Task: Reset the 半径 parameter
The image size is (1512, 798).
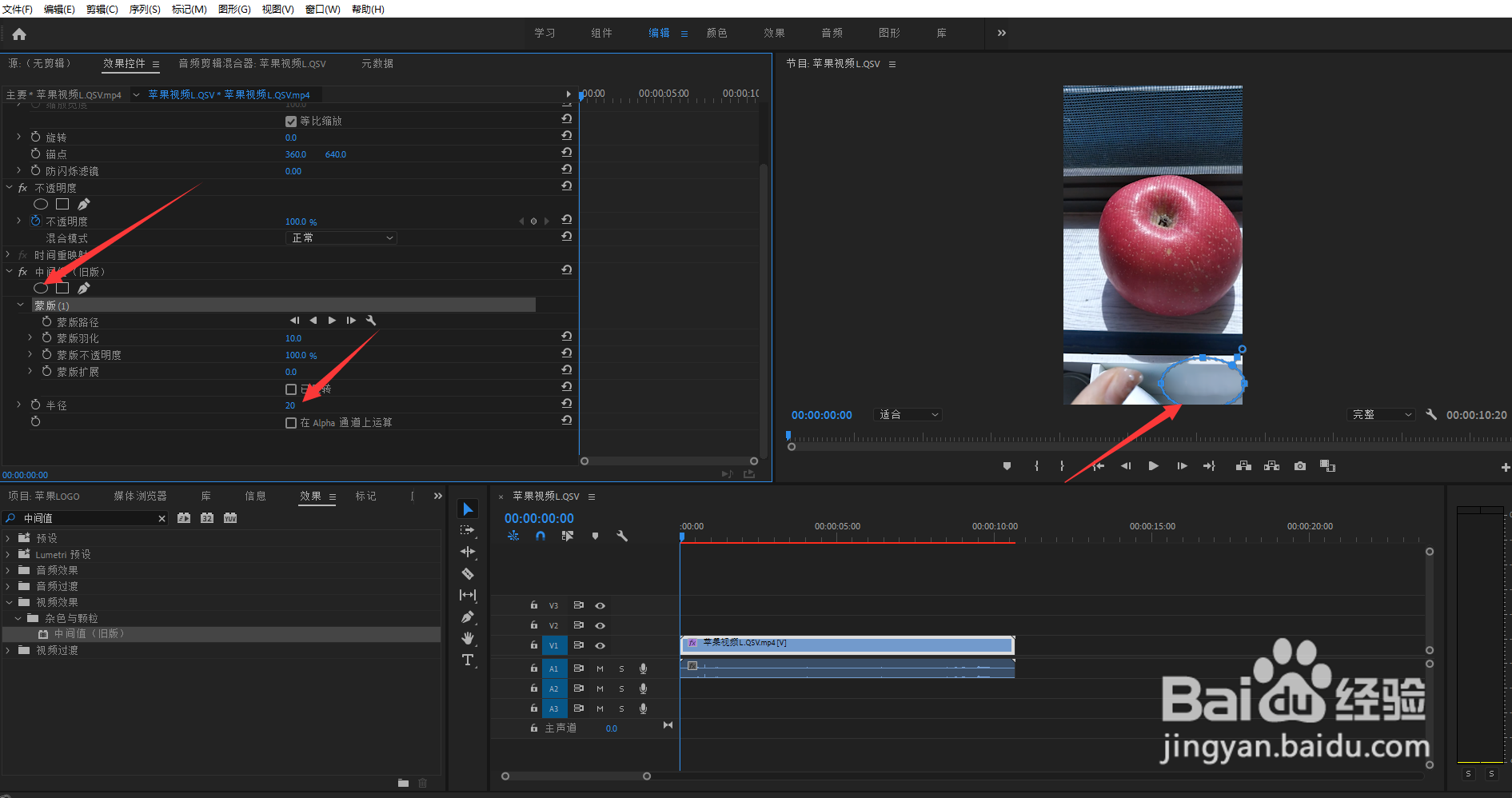Action: point(567,404)
